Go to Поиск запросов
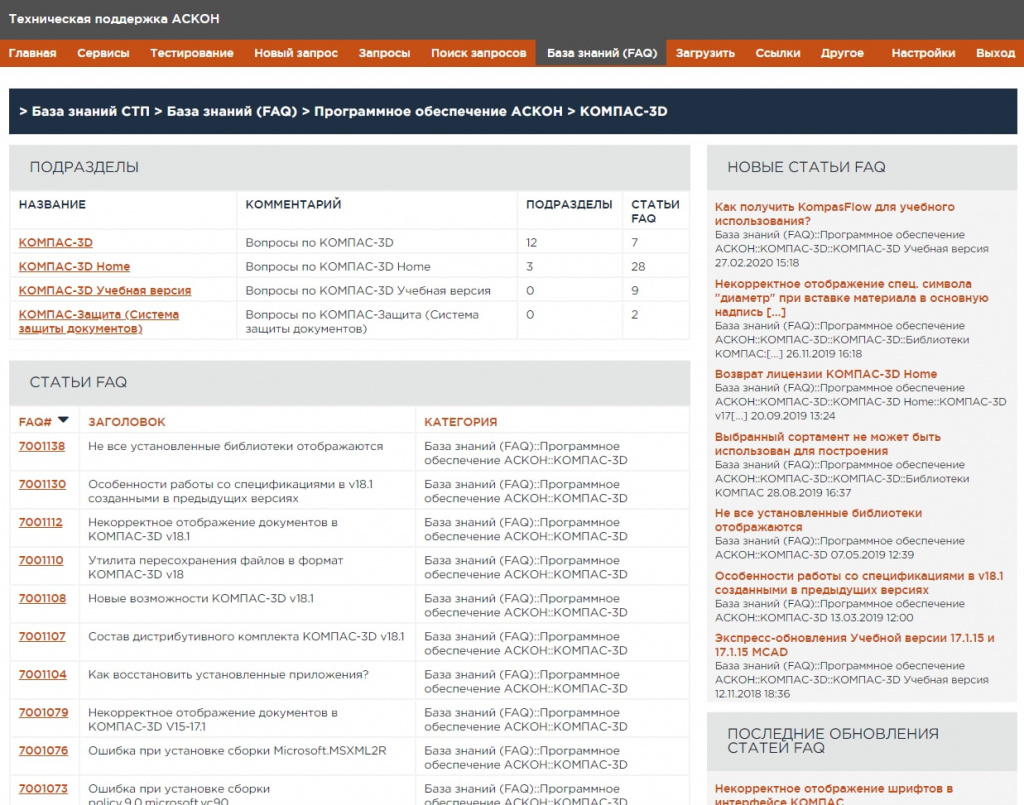Viewport: 1024px width, 805px height. click(478, 53)
